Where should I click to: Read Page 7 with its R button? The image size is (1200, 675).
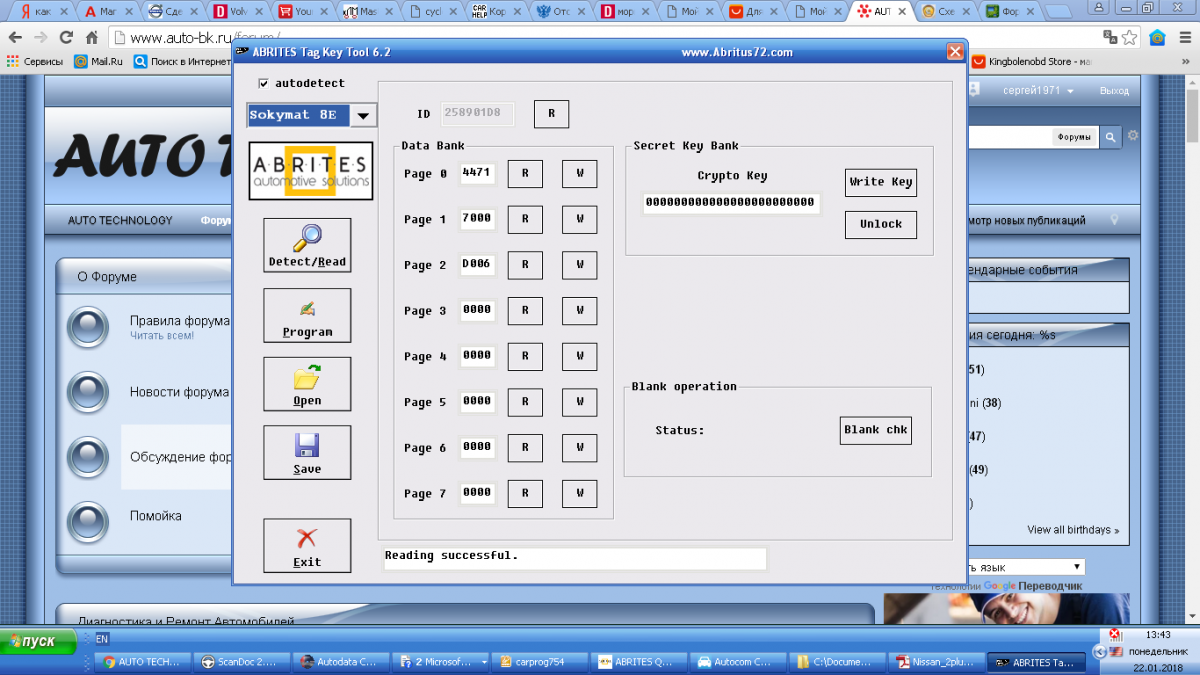525,493
